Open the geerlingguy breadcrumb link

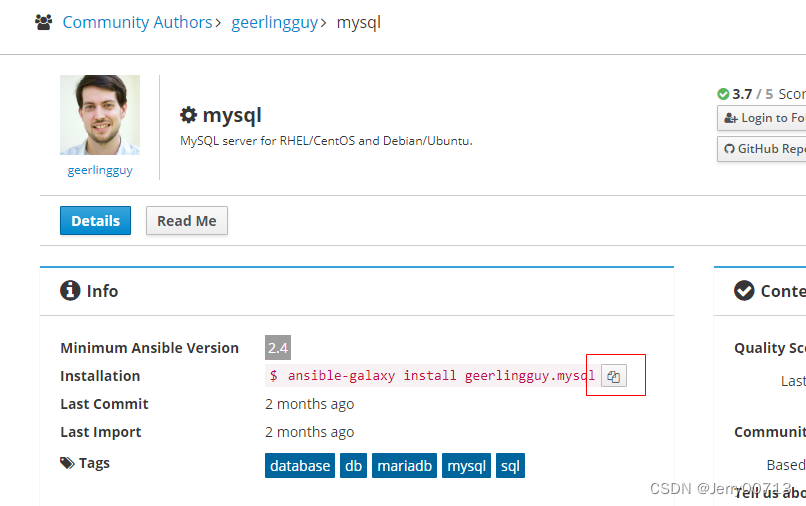pyautogui.click(x=274, y=23)
